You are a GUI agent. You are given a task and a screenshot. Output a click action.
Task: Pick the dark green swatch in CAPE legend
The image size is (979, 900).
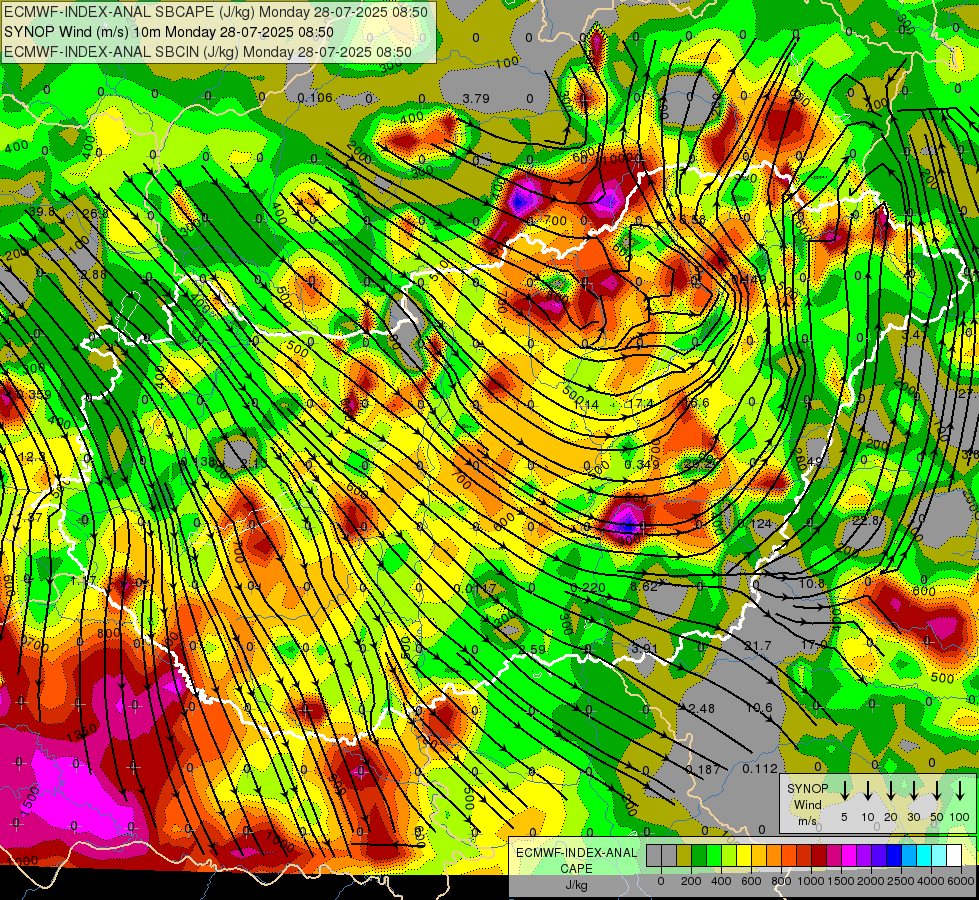pyautogui.click(x=699, y=855)
